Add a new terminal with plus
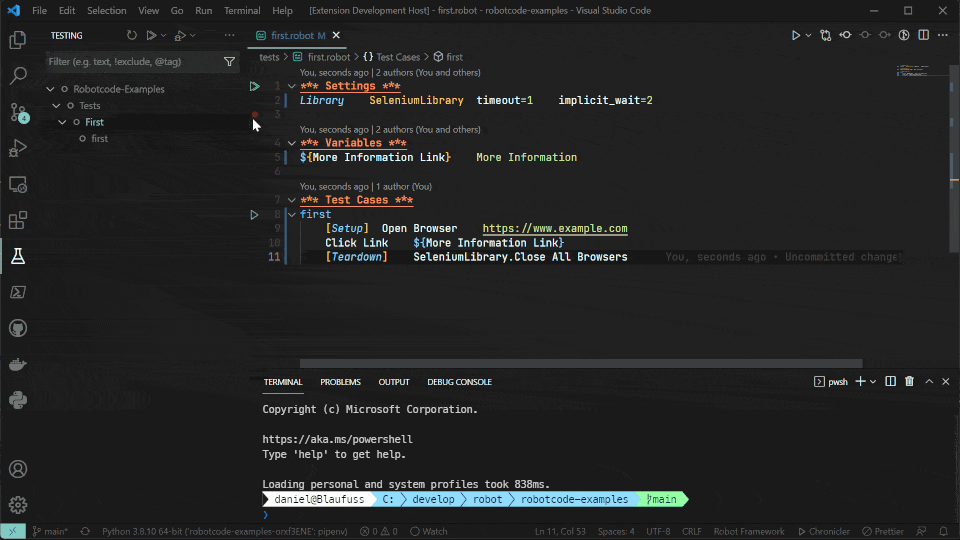 860,381
